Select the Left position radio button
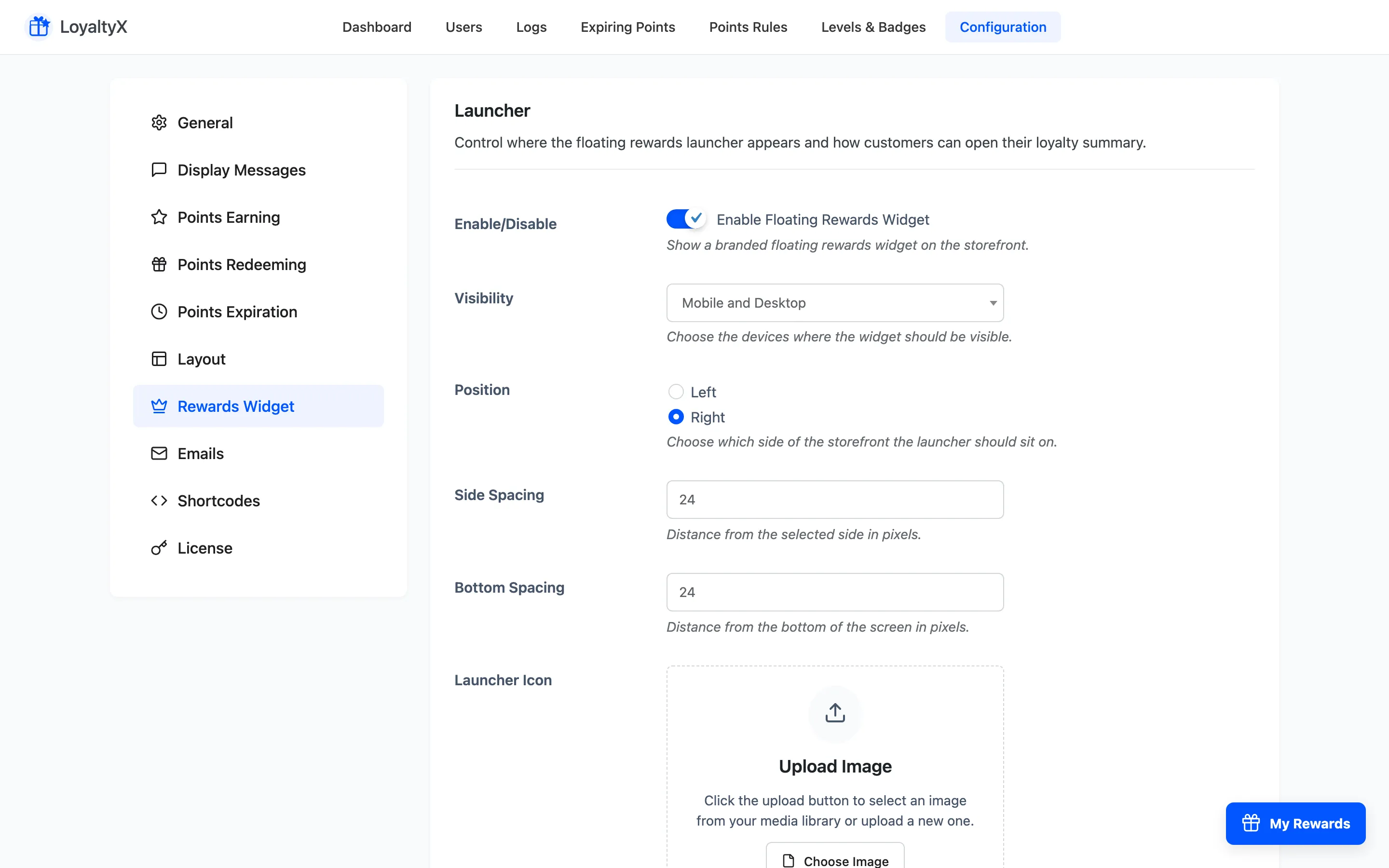Screen dimensions: 1389x868 click(x=676, y=392)
